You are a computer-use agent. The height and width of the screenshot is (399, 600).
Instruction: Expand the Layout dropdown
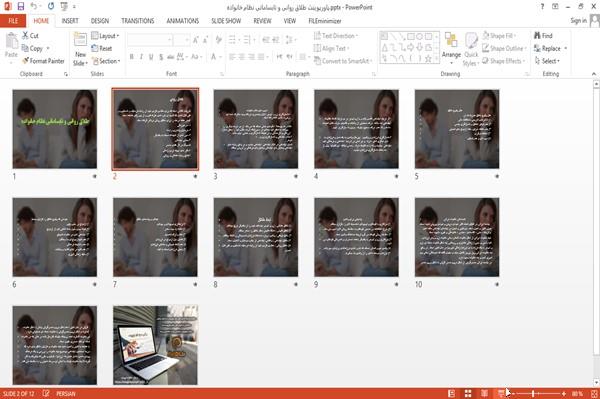point(105,36)
